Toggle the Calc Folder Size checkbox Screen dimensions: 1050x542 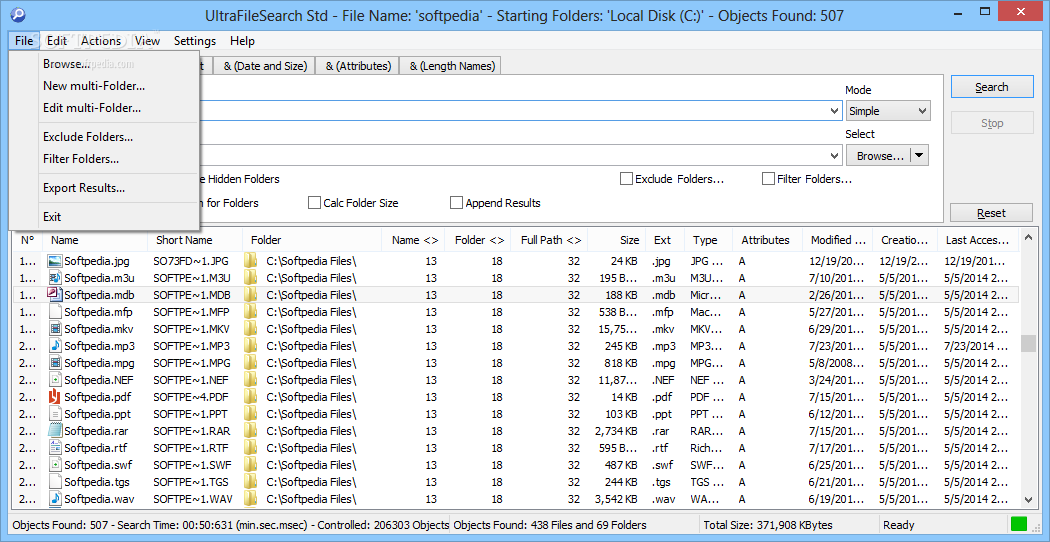[x=314, y=202]
